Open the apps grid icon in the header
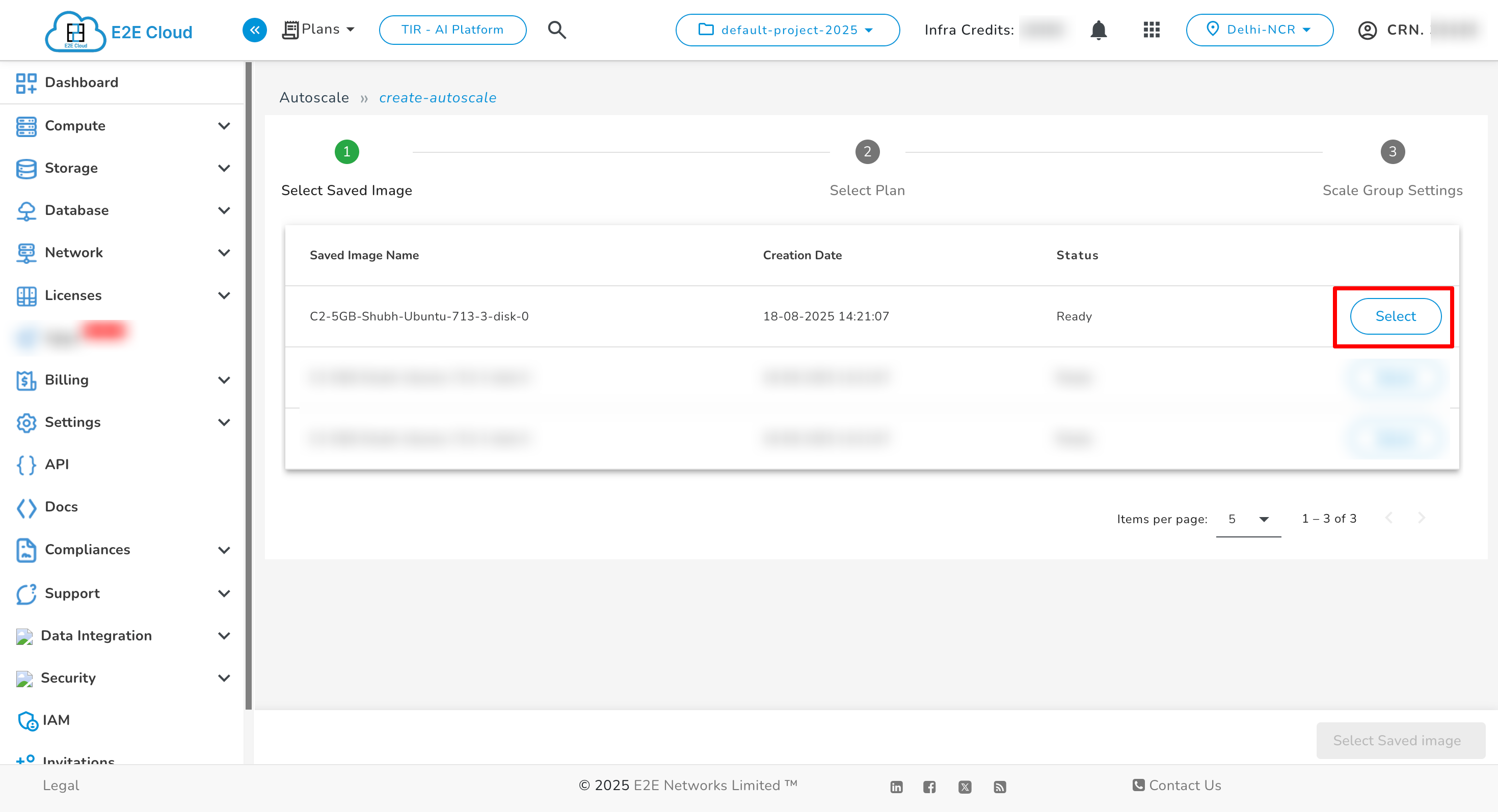 (x=1151, y=30)
